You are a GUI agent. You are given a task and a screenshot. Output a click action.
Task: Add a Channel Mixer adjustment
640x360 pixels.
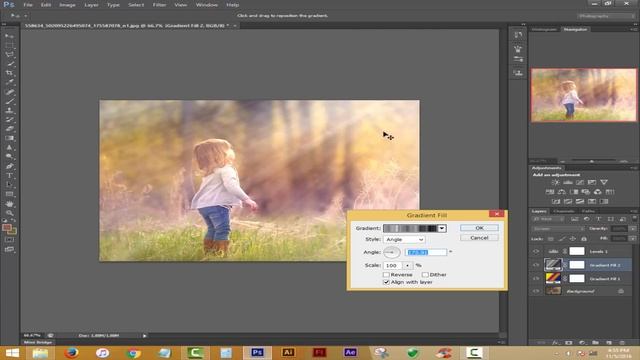(598, 192)
